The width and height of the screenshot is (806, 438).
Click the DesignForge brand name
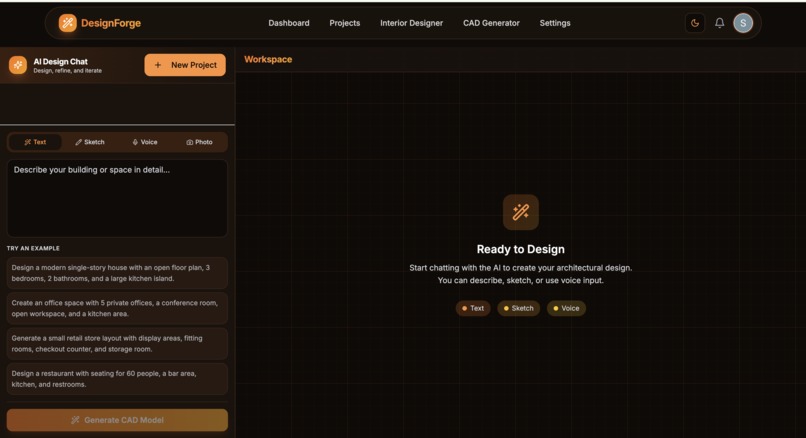(111, 23)
